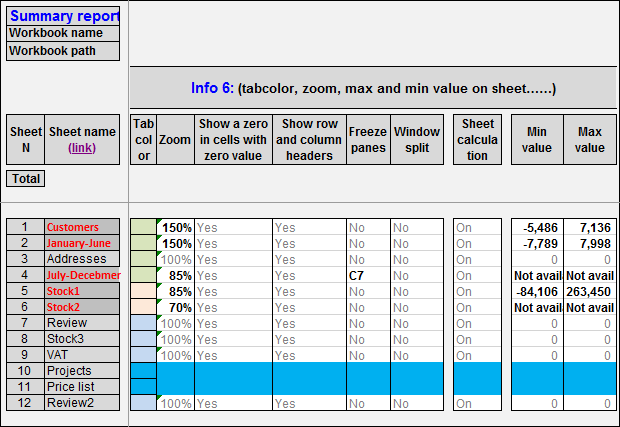Screen dimensions: 620x427
Task: Select 85% zoom cell for July-Decebmer
Action: [176, 275]
